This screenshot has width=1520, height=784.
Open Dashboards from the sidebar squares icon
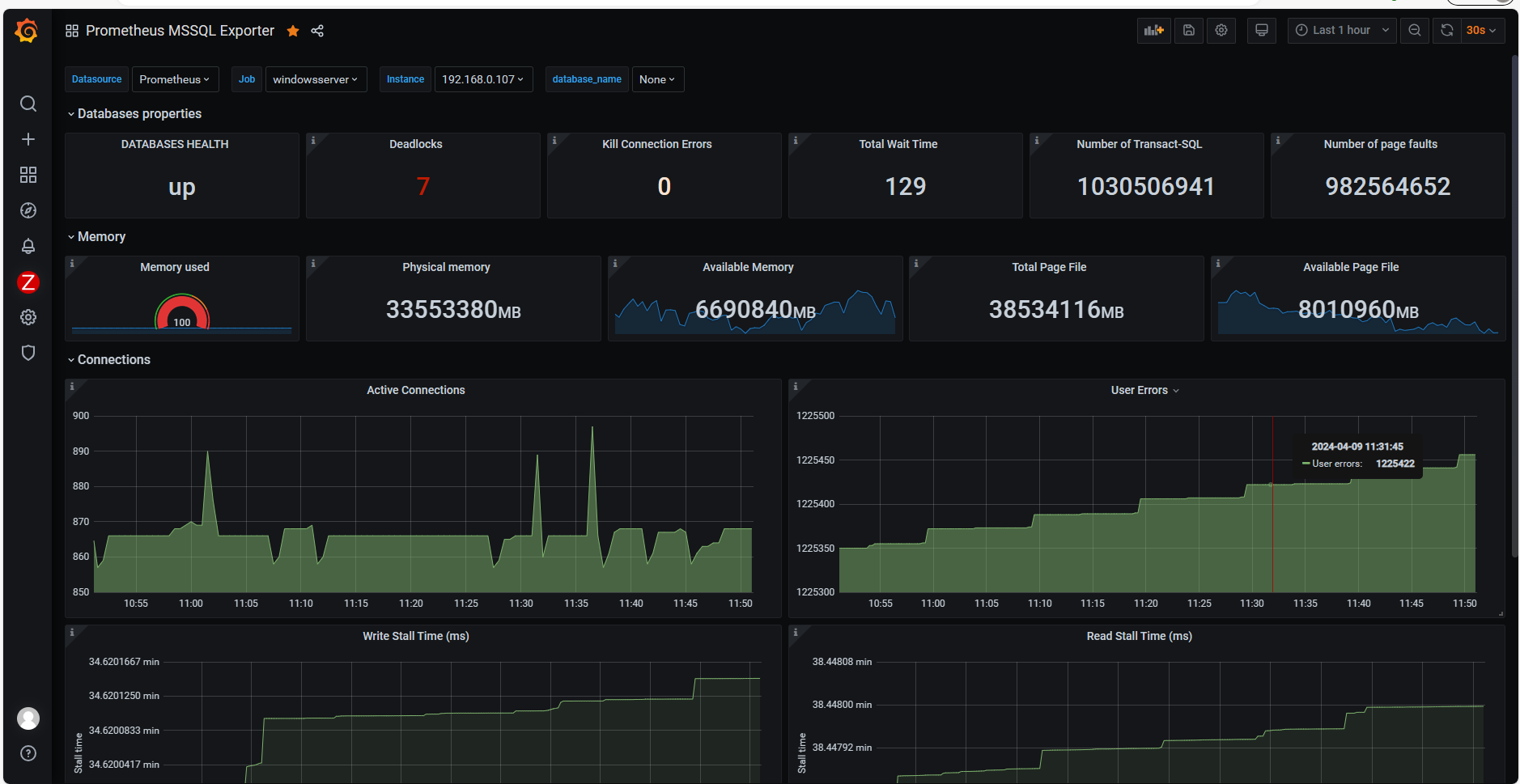tap(28, 174)
